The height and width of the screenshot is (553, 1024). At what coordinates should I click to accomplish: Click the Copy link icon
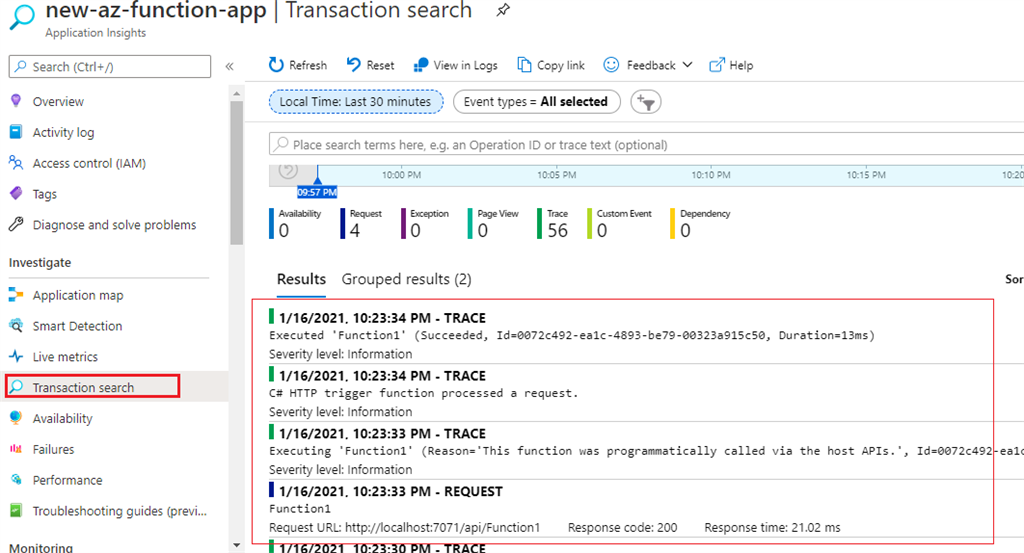(524, 65)
